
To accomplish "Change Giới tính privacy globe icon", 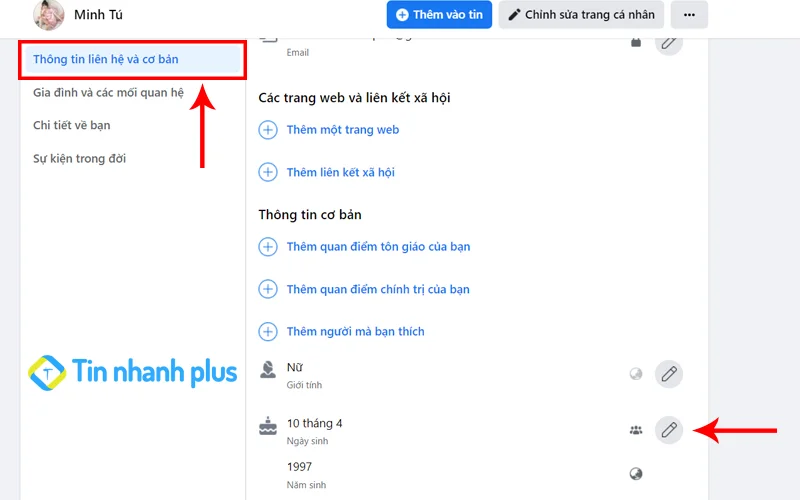I will [636, 374].
